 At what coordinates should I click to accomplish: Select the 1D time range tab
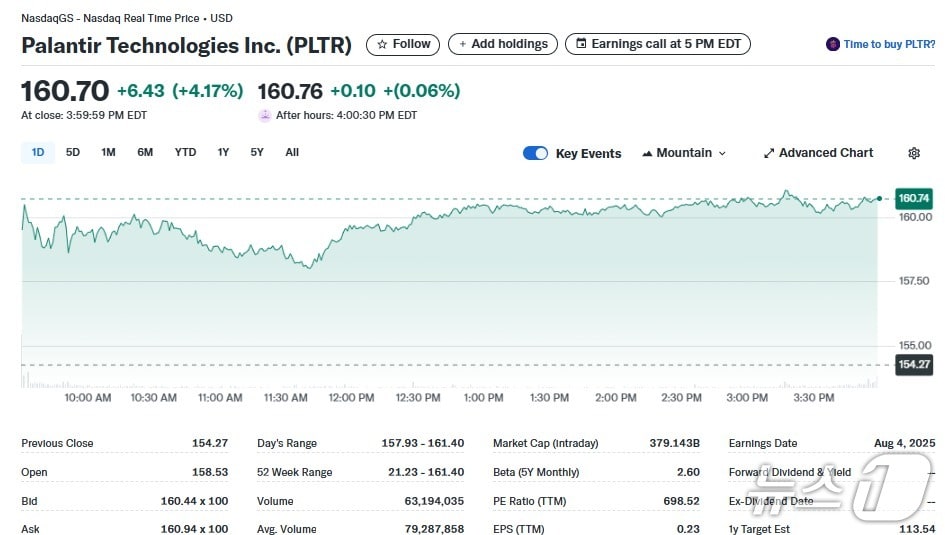38,152
